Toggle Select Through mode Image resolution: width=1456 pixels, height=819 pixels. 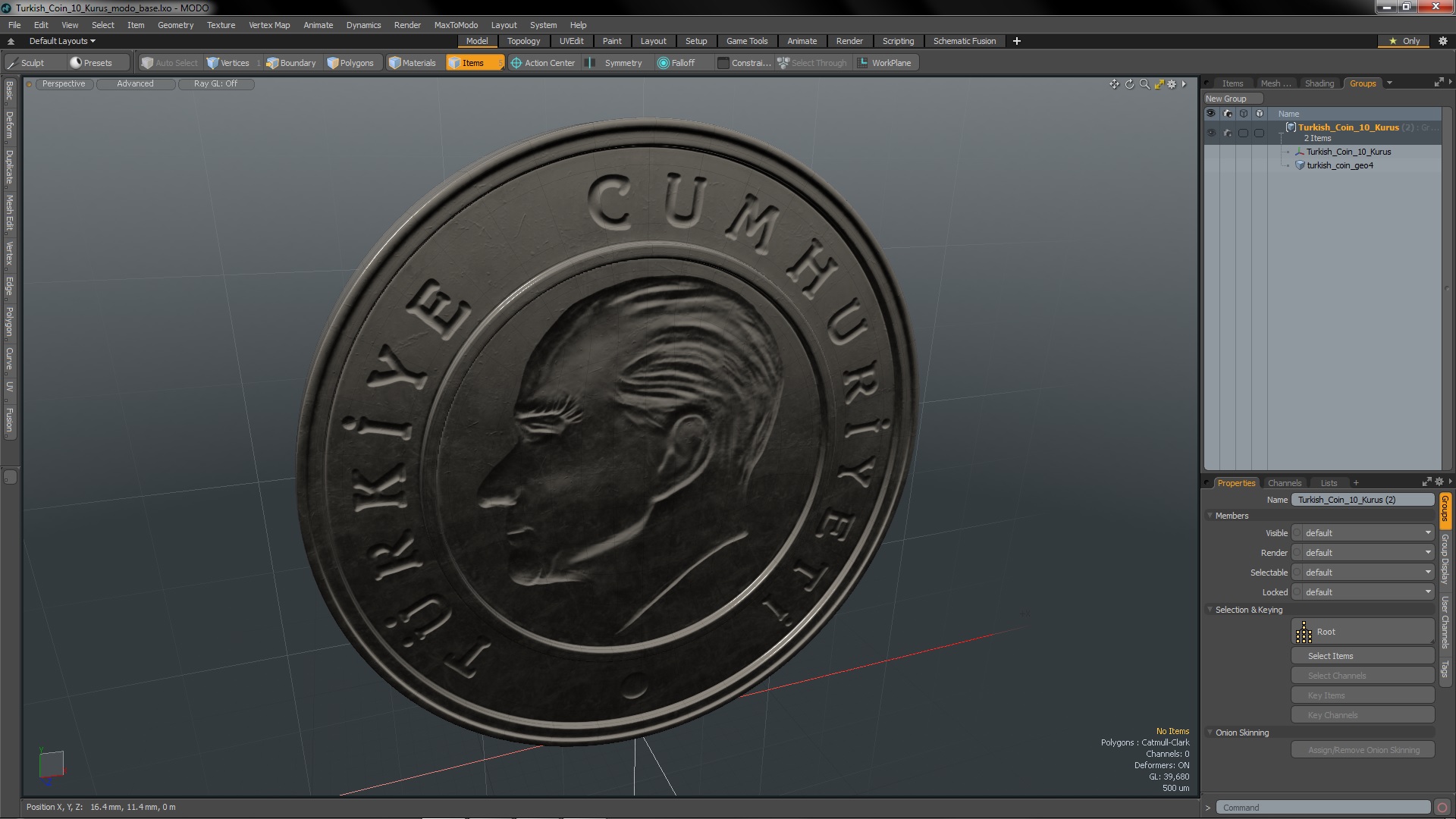pos(812,63)
